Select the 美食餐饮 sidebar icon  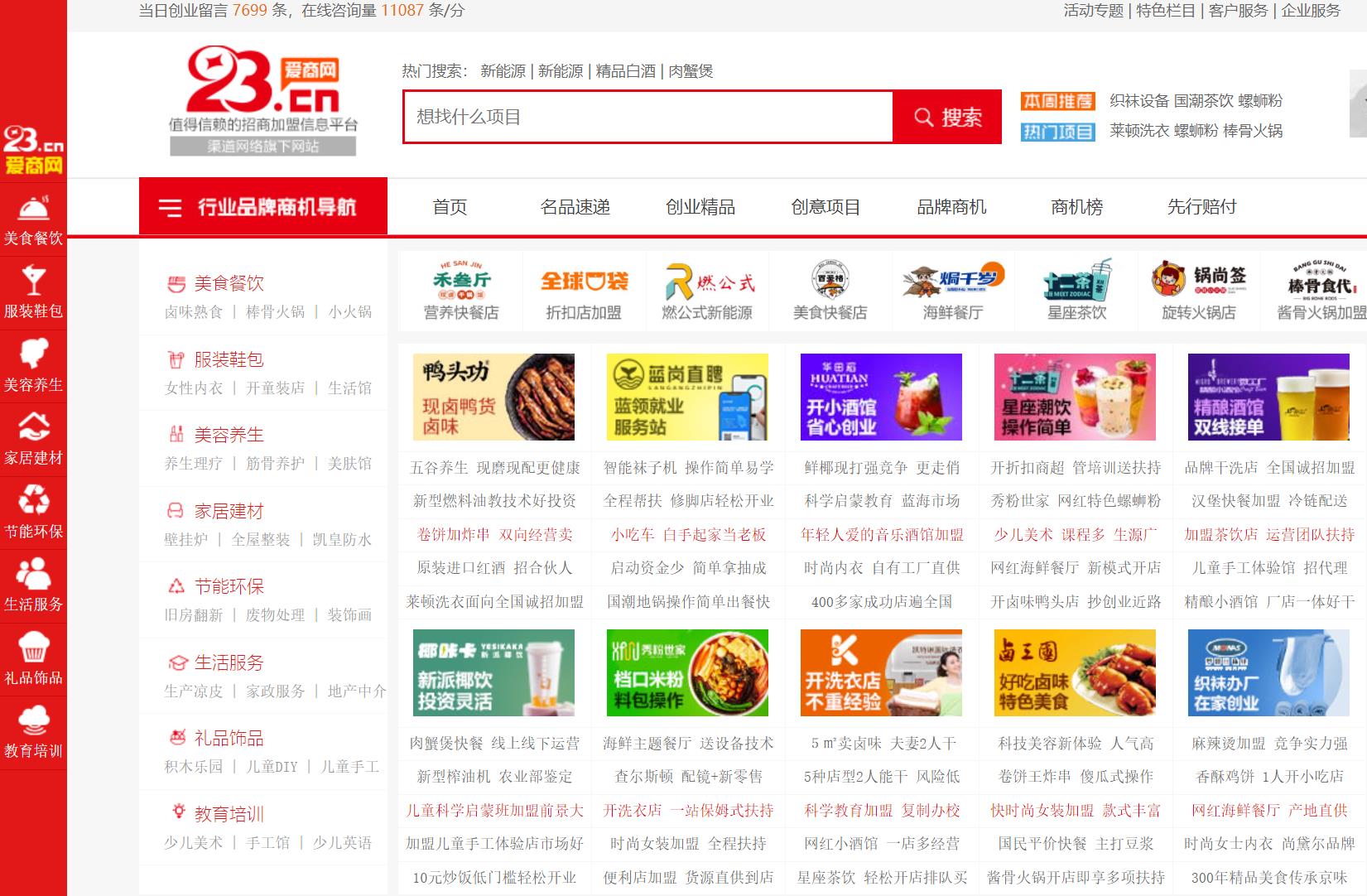point(32,207)
